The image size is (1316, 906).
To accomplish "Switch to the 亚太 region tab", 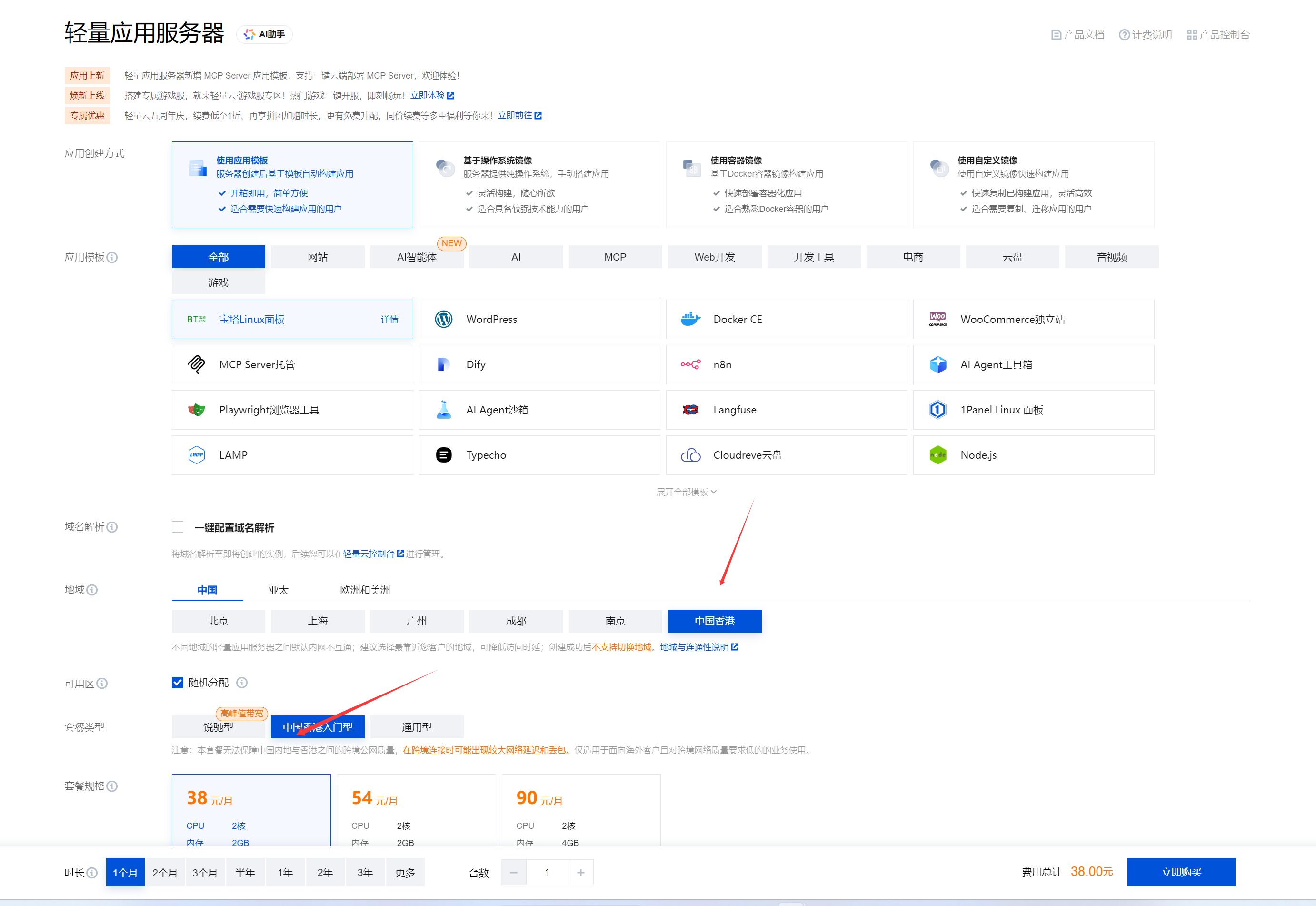I will click(279, 590).
